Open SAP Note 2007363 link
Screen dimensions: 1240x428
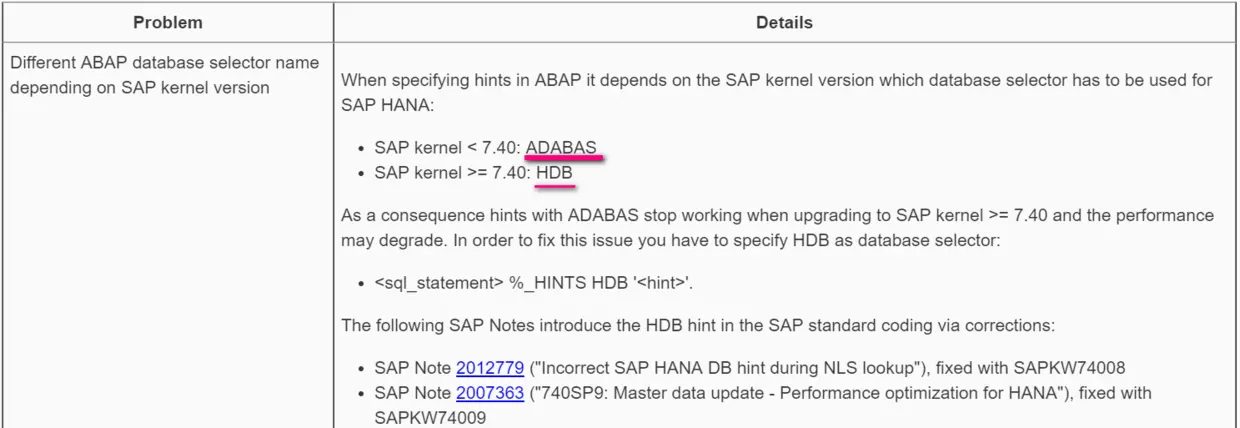489,393
